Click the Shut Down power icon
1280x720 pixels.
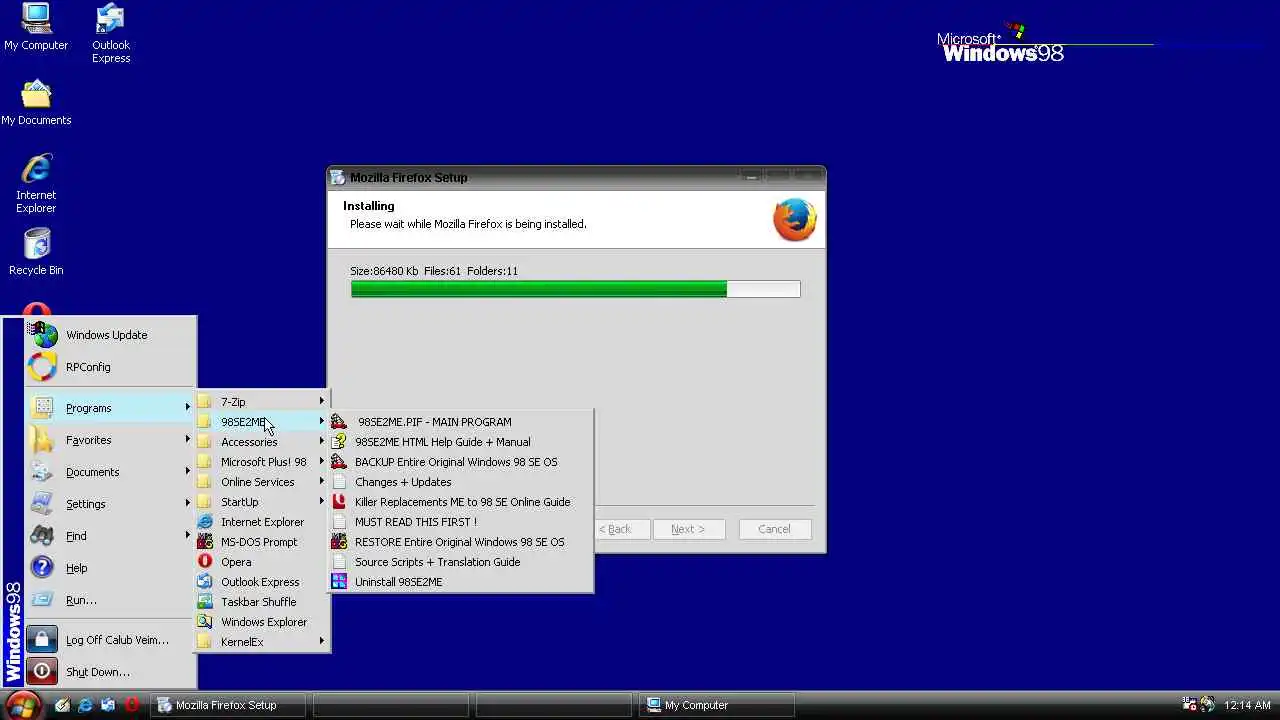pyautogui.click(x=42, y=672)
